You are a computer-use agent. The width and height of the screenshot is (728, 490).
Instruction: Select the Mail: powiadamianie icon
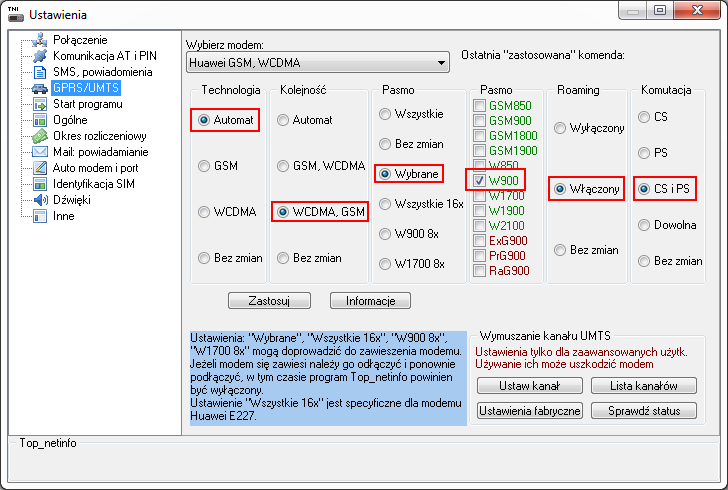[39, 152]
